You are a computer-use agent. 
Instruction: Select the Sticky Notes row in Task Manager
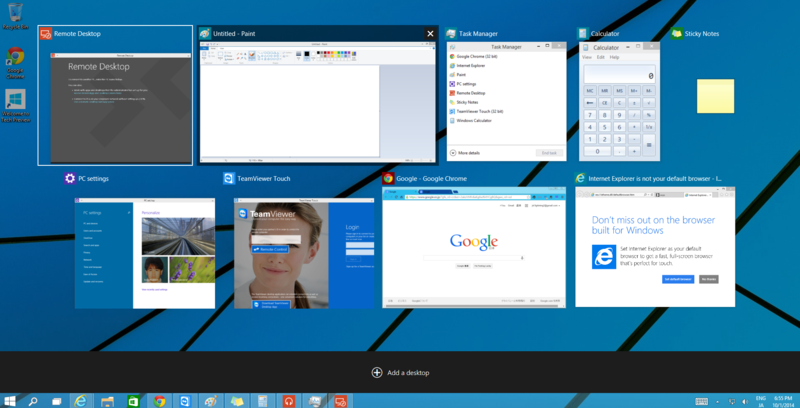point(506,102)
